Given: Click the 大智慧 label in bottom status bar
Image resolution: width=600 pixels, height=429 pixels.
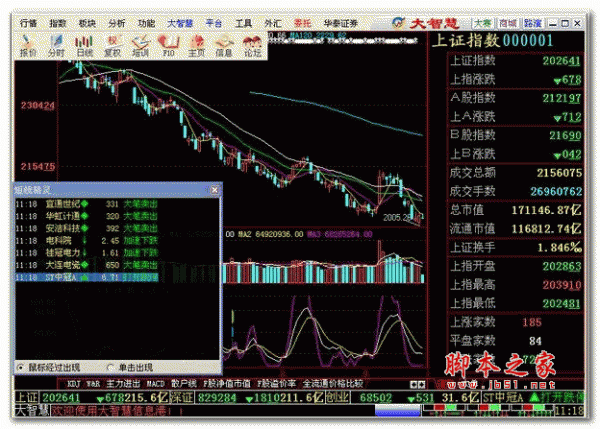Looking at the screenshot, I should 32,411.
